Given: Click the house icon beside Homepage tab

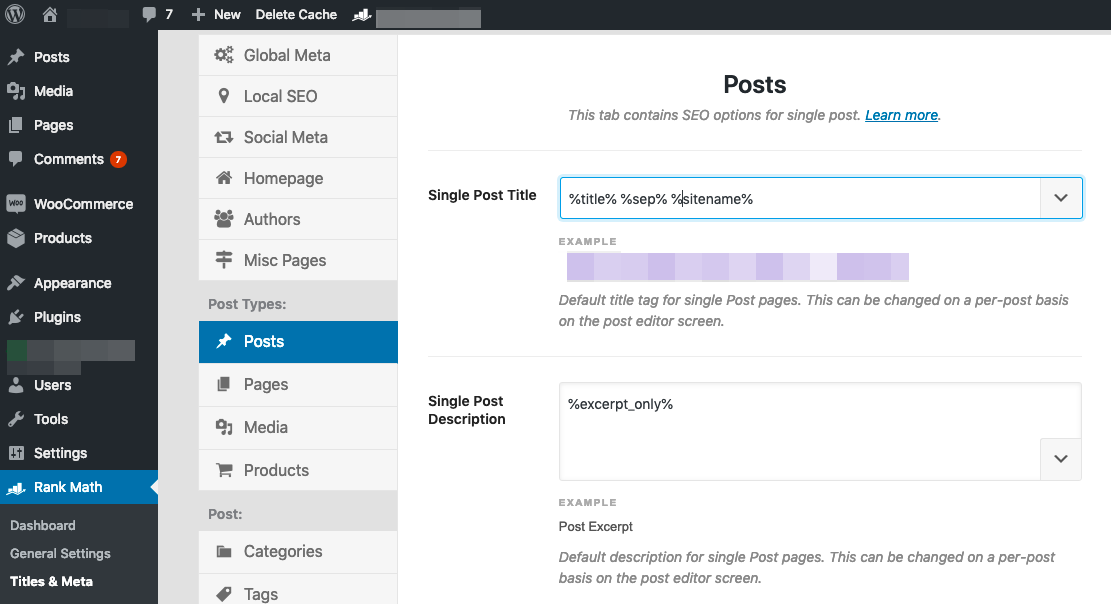Looking at the screenshot, I should click(224, 178).
